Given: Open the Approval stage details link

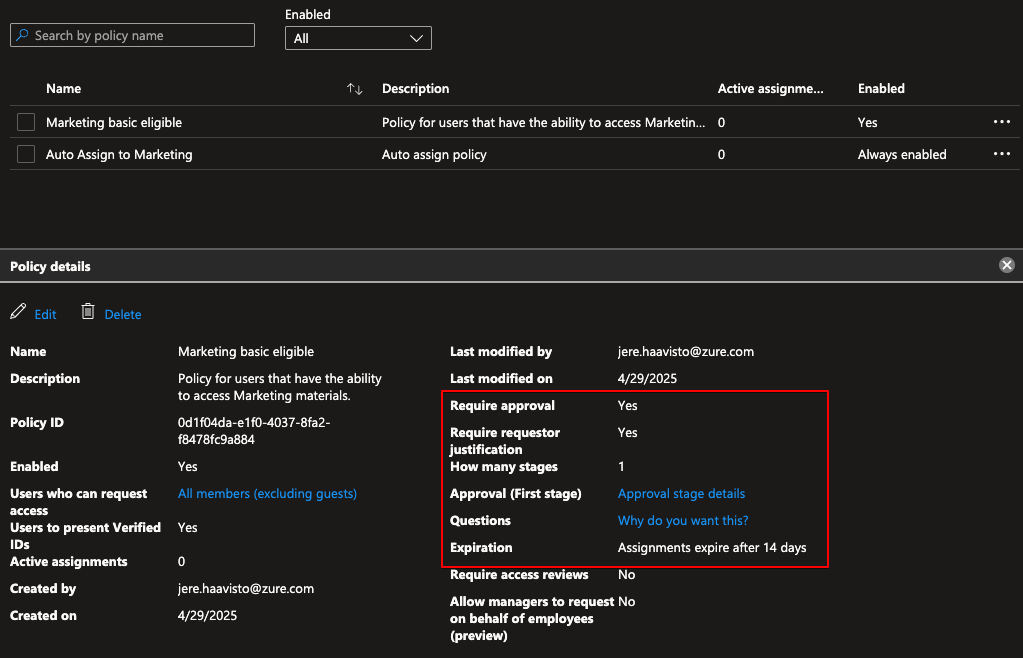Looking at the screenshot, I should pyautogui.click(x=681, y=493).
